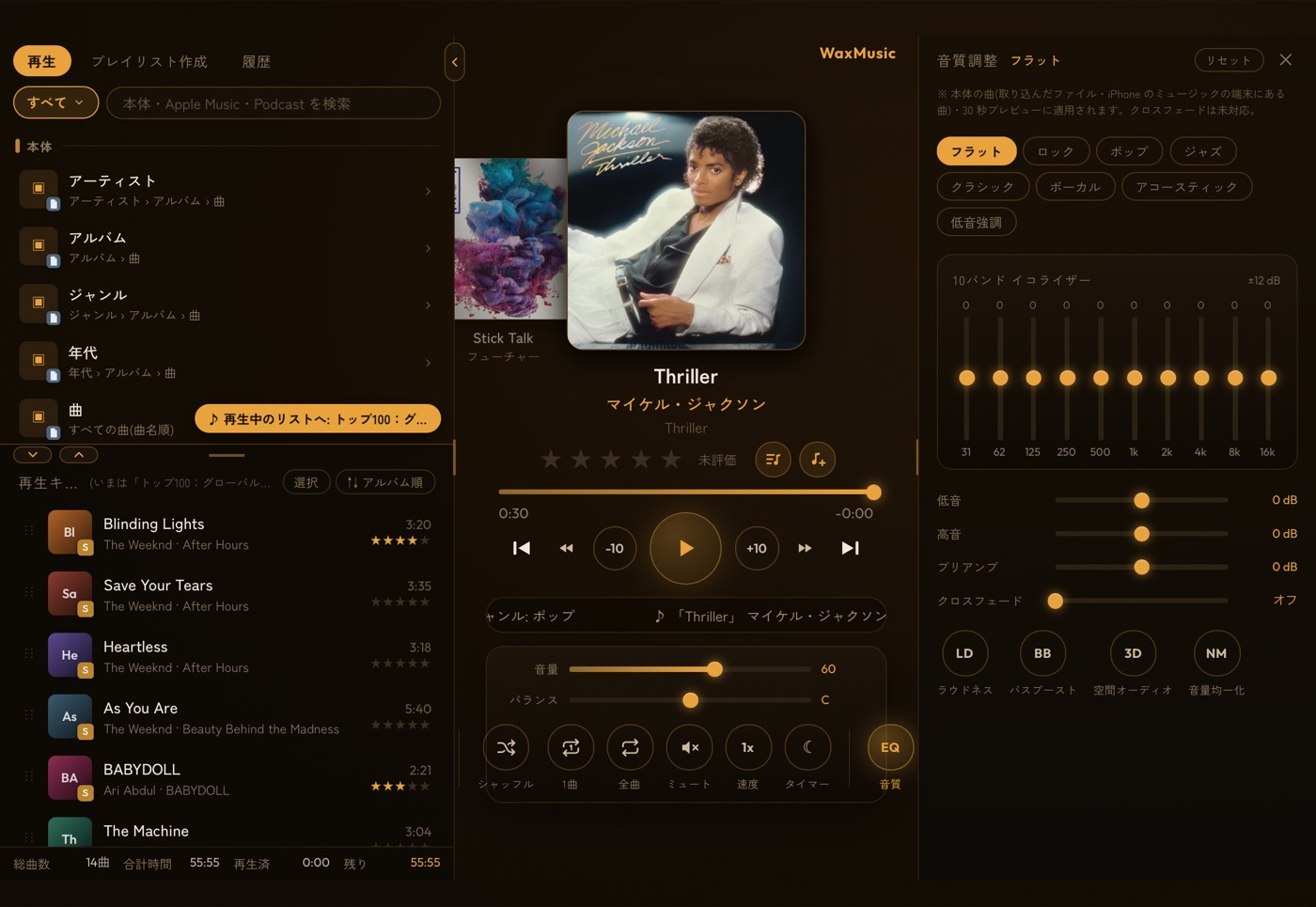Toggle shuffle playback
Viewport: 1316px width, 907px height.
(506, 747)
